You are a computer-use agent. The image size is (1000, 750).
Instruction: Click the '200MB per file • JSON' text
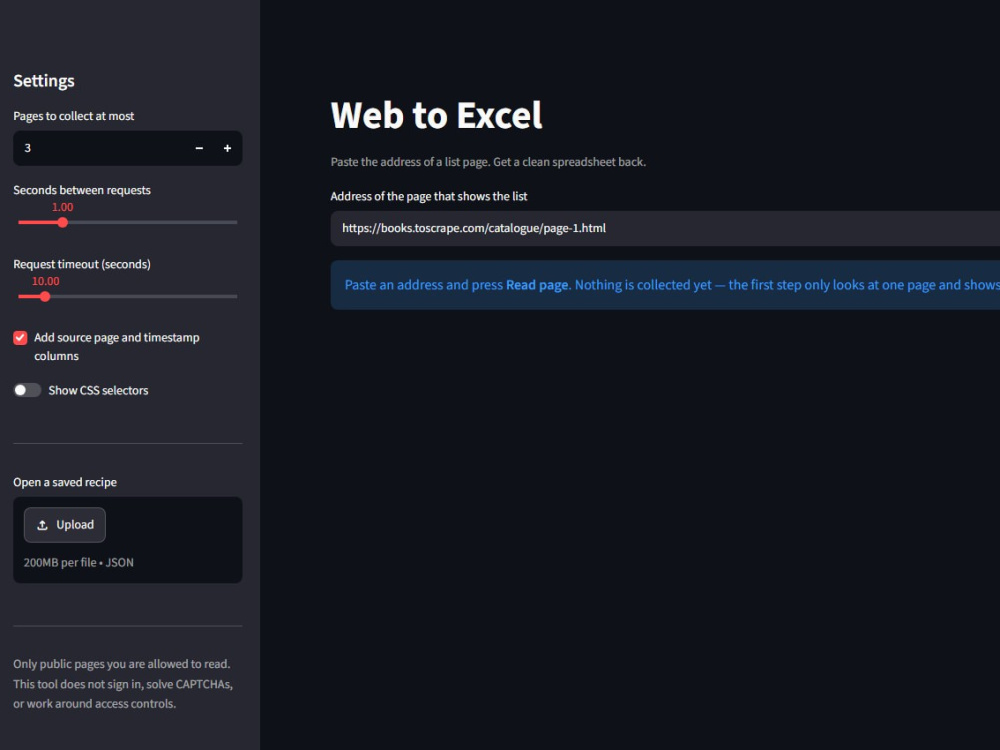[78, 562]
